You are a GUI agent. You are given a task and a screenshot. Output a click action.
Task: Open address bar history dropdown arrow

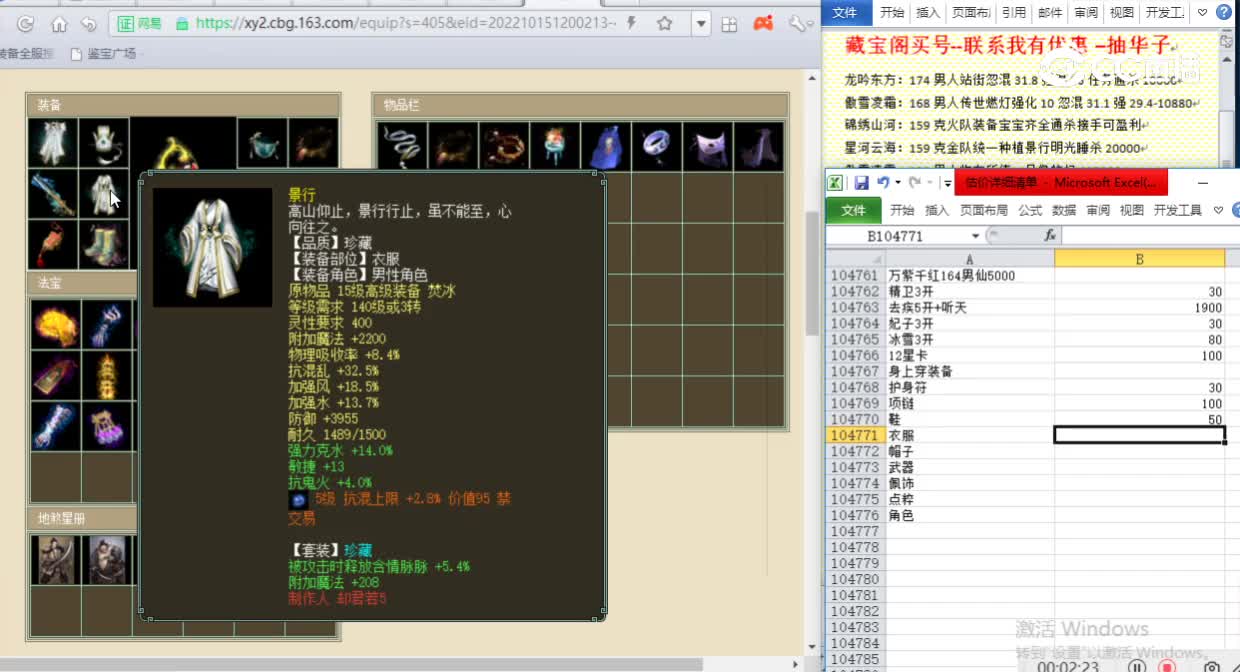[701, 23]
